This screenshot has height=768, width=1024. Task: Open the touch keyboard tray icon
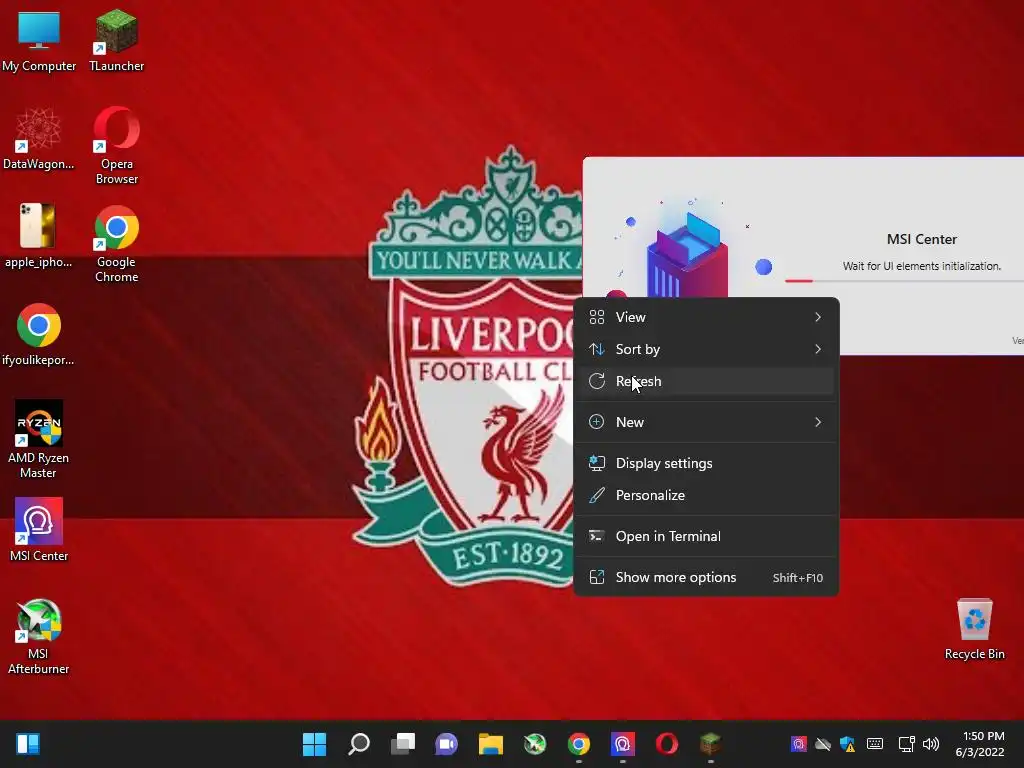(x=875, y=744)
